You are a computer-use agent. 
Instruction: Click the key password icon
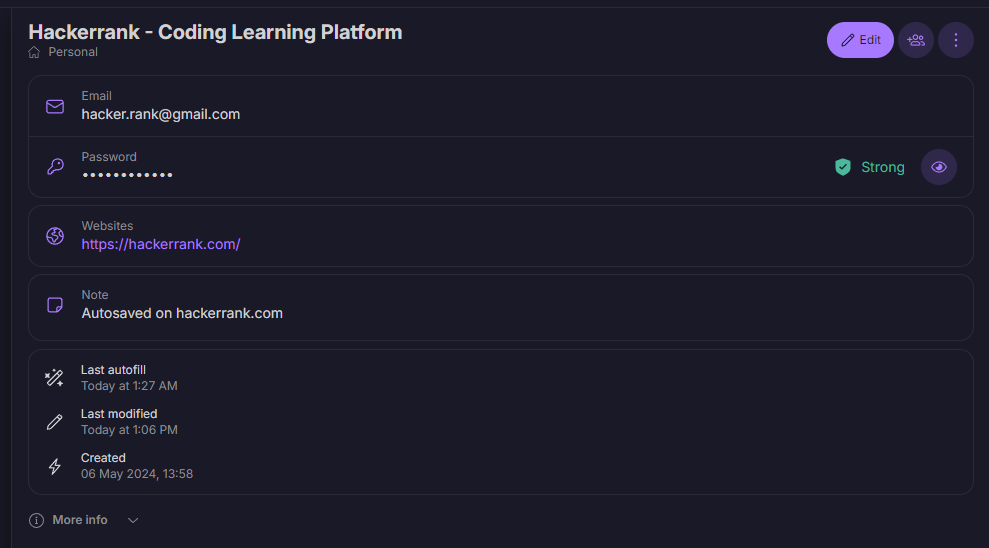pyautogui.click(x=55, y=166)
